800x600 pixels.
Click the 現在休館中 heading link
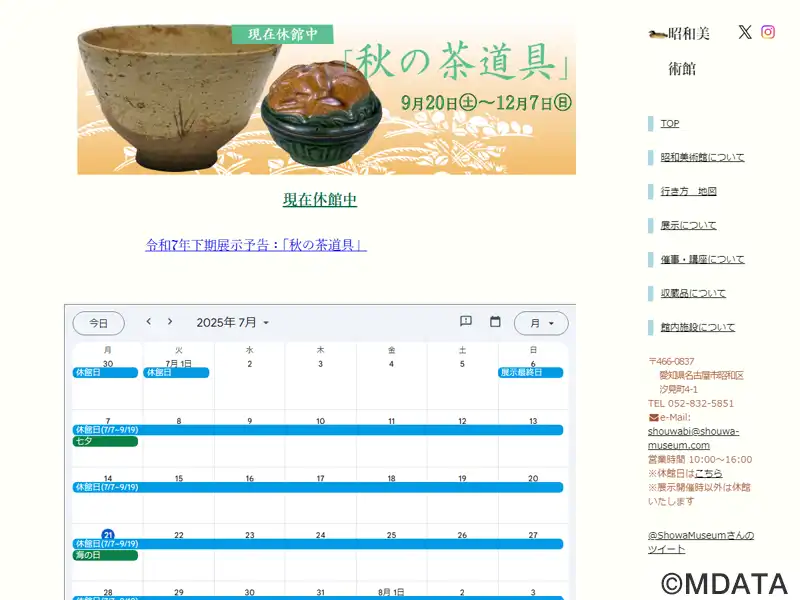point(320,199)
